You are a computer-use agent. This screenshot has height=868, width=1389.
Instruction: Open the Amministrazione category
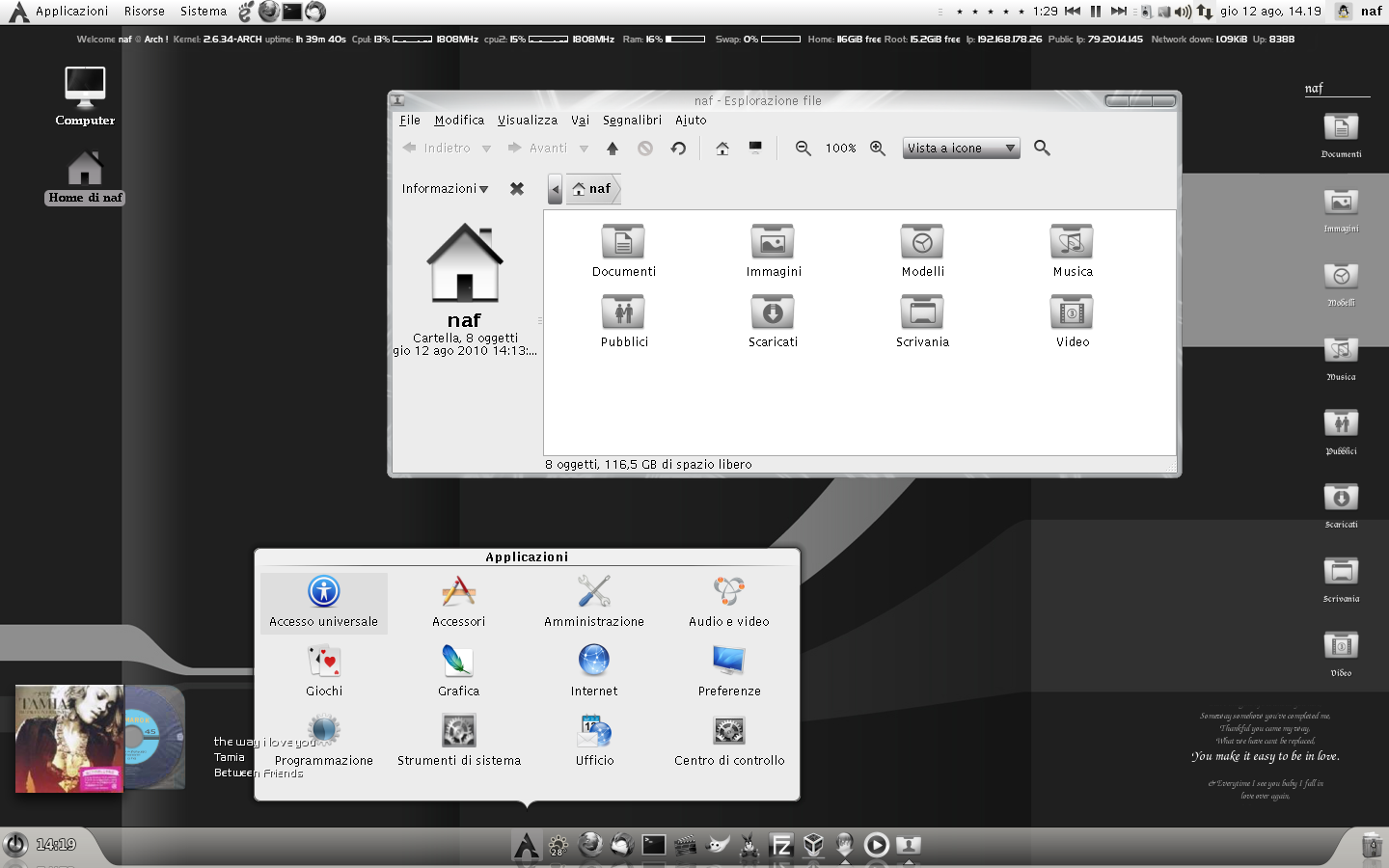point(594,603)
